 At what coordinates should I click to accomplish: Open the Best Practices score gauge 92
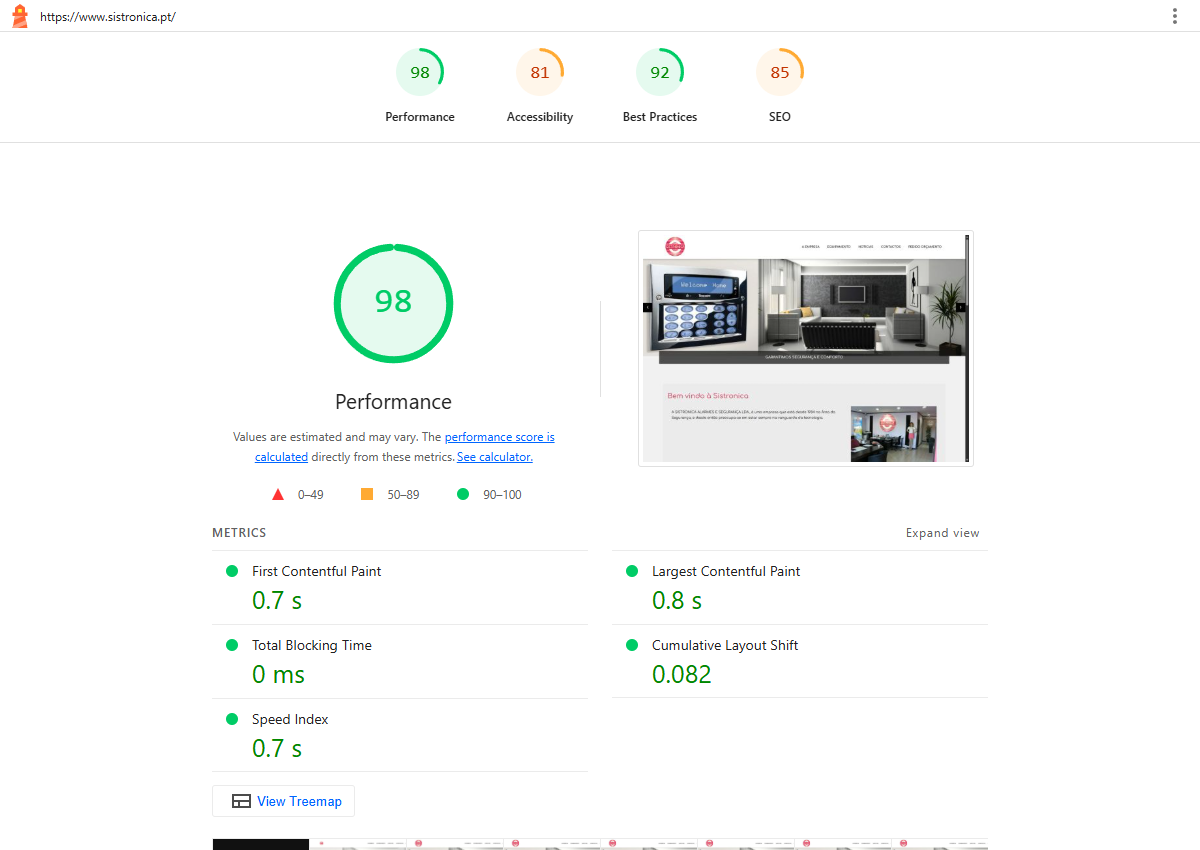point(660,86)
